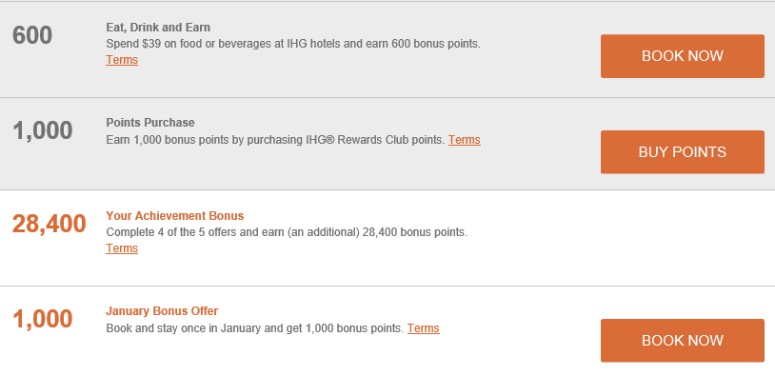Click the orange 1,000 points value
The width and height of the screenshot is (775, 376).
[43, 319]
